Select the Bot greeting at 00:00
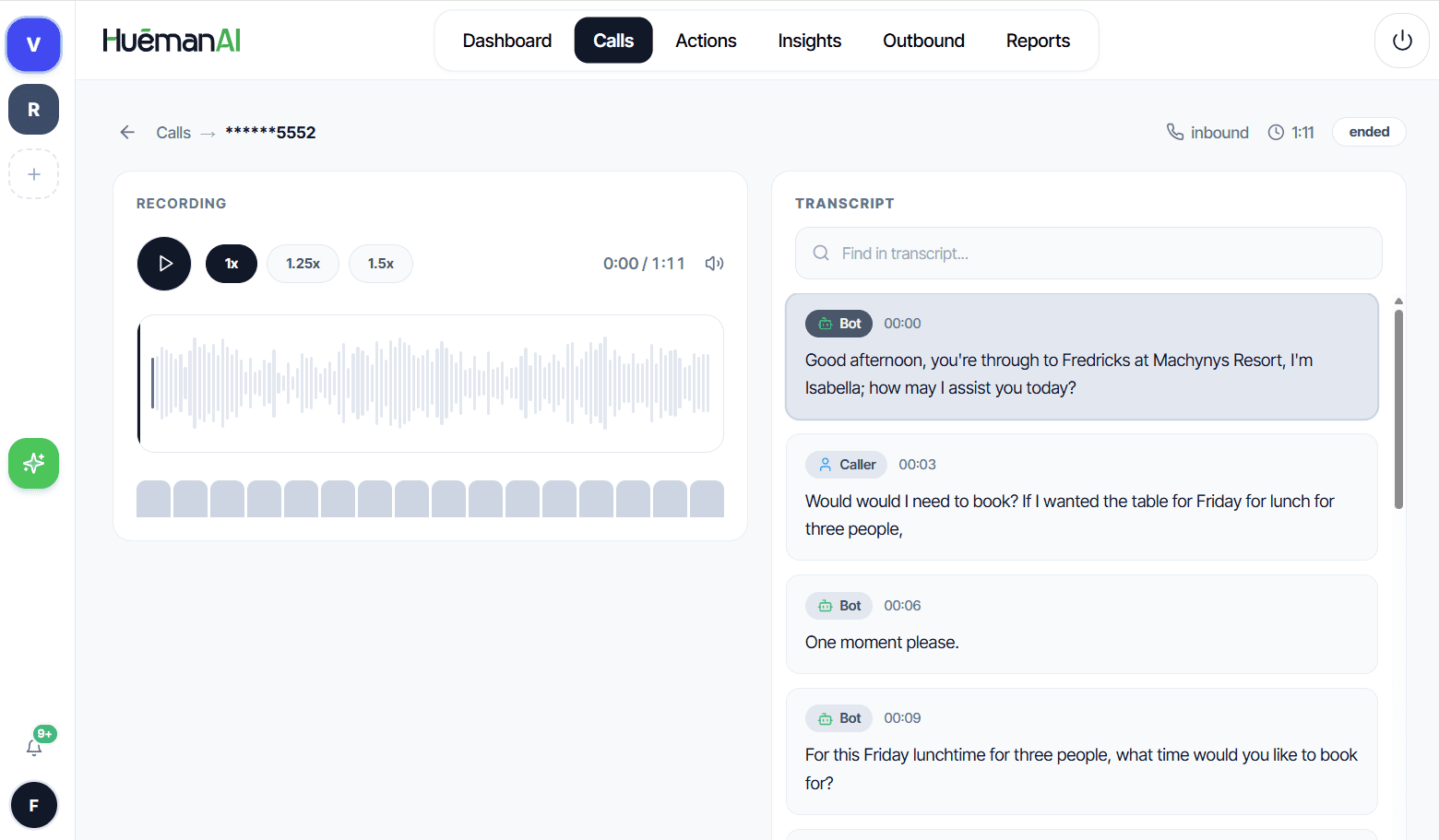The height and width of the screenshot is (840, 1439). pyautogui.click(x=1082, y=357)
